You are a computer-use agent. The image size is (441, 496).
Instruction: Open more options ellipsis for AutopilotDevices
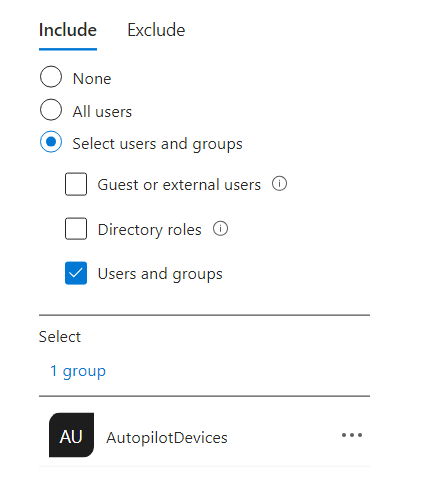352,435
